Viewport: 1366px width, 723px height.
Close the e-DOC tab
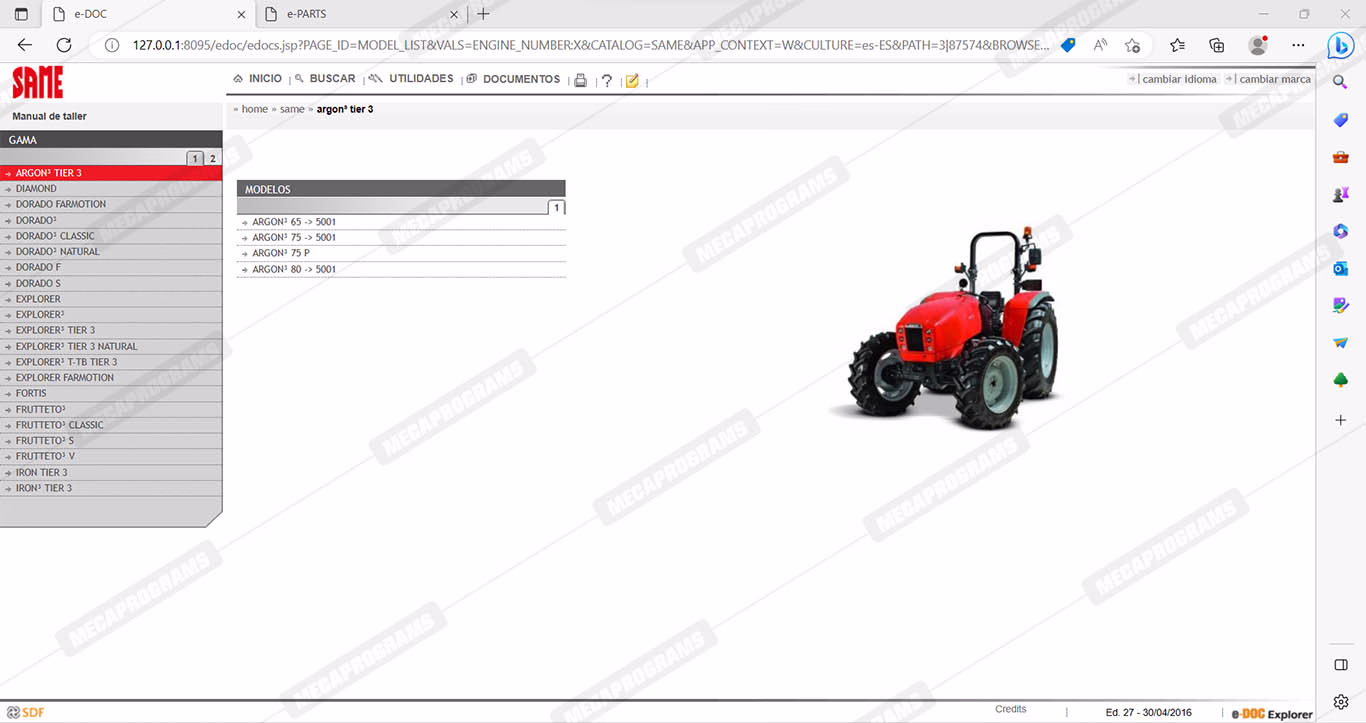point(240,14)
